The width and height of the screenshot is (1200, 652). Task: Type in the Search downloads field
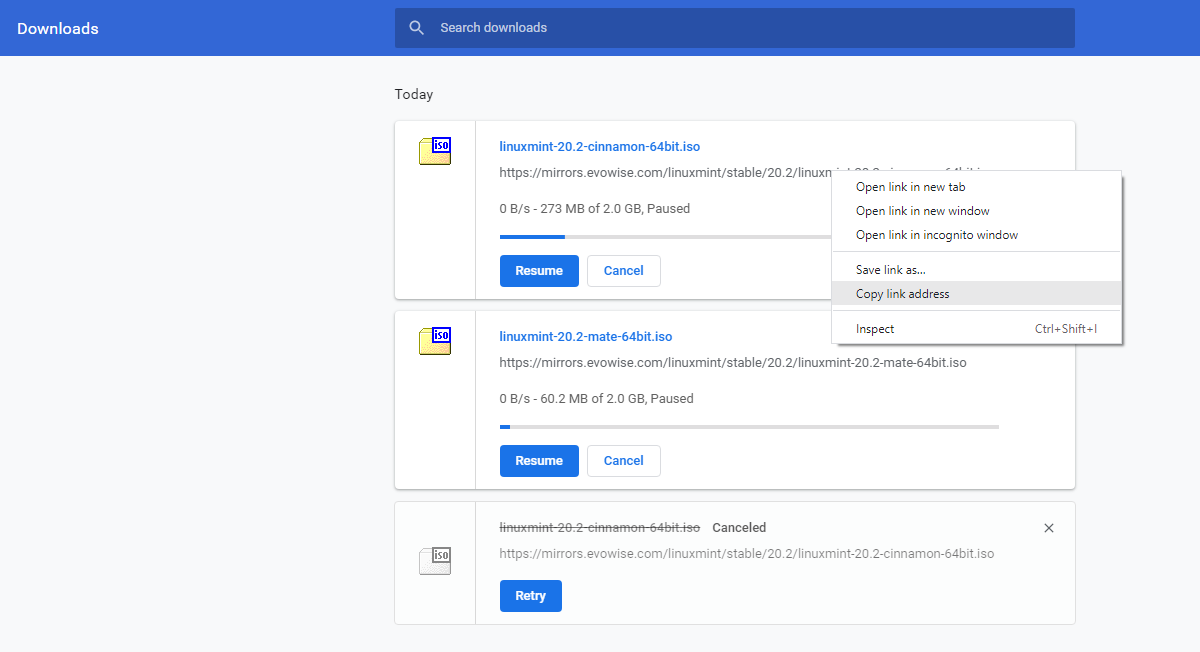point(750,28)
